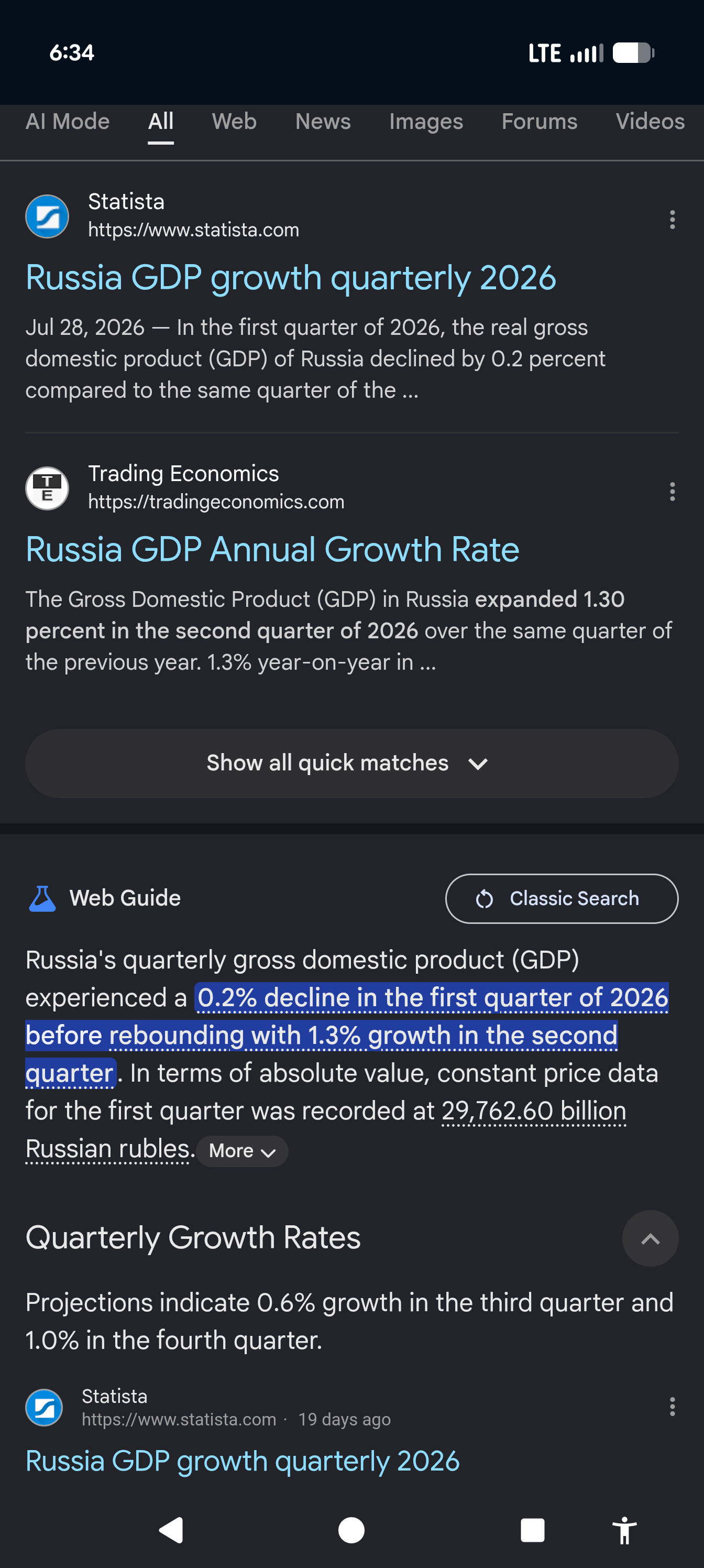Open the first Russia GDP growth quarterly 2026 link

click(290, 278)
